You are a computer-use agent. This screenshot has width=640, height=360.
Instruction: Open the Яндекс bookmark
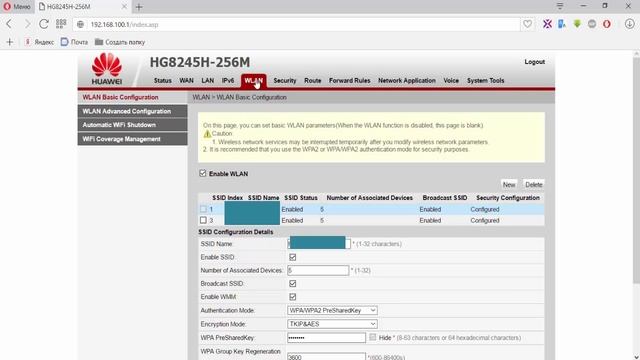point(39,42)
